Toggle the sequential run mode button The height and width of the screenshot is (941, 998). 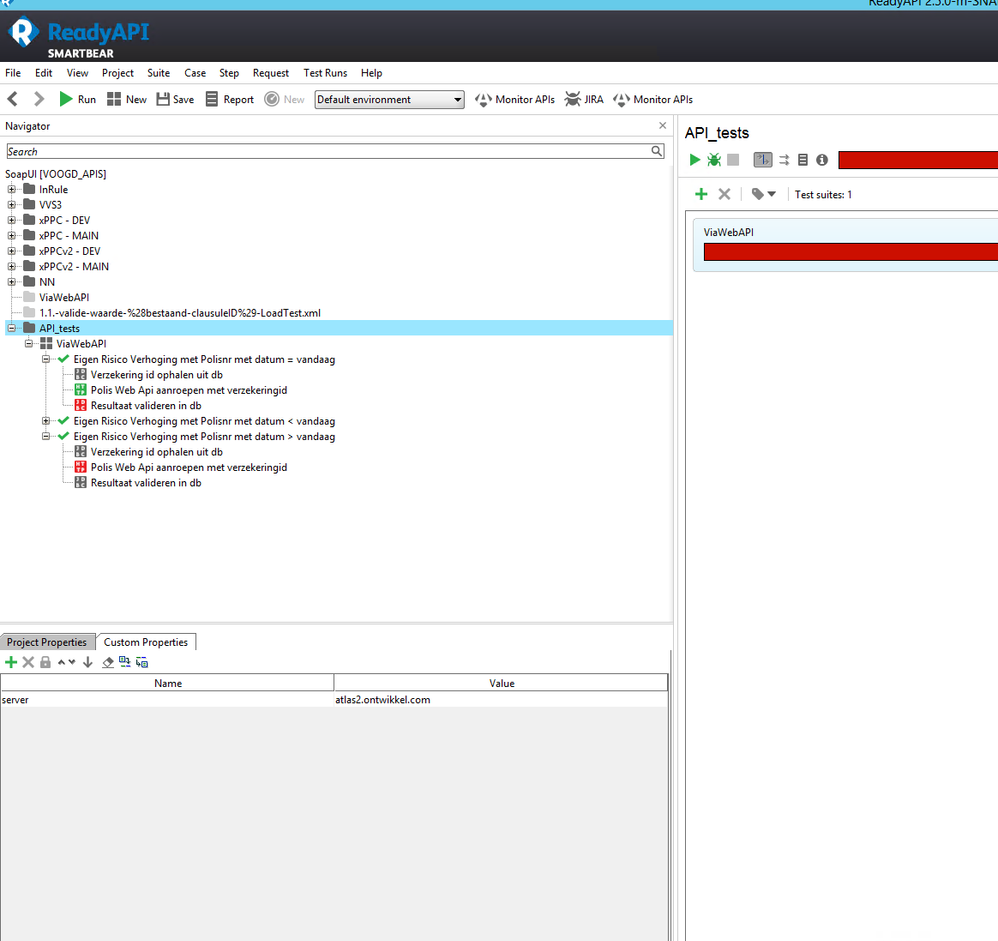tap(763, 160)
